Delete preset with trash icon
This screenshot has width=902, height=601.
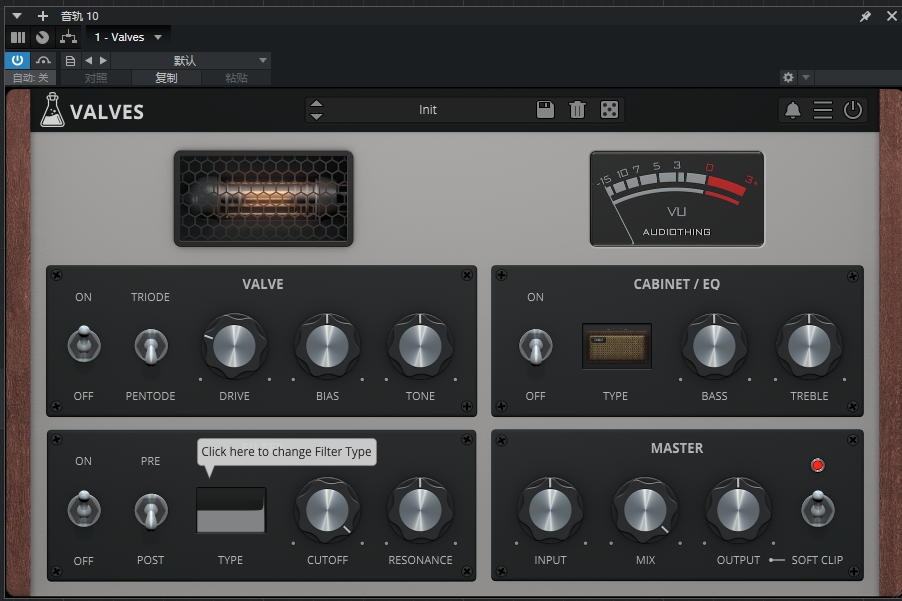577,109
